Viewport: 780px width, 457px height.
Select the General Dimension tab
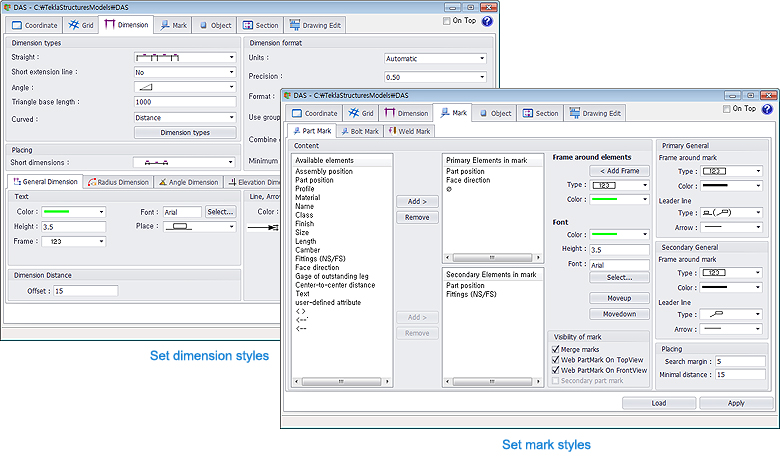[45, 182]
